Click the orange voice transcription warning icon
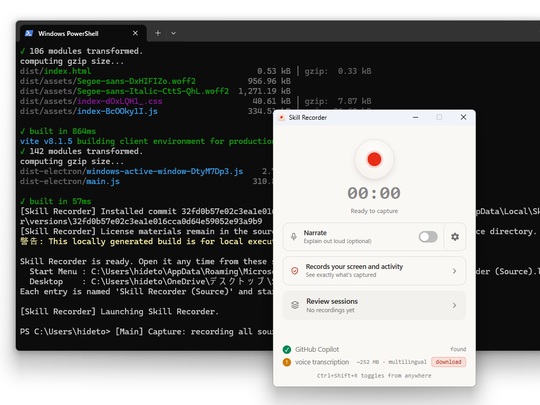This screenshot has width=540, height=405. [x=287, y=362]
